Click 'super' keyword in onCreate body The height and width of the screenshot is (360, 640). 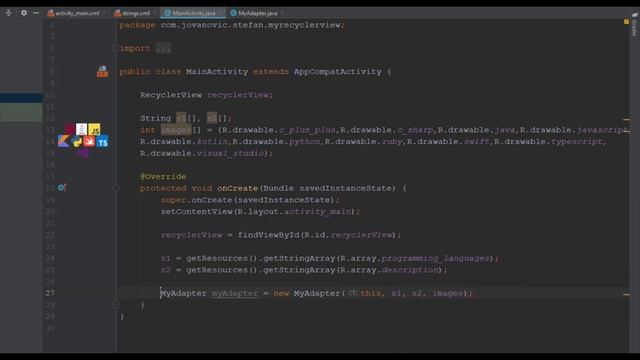tap(173, 200)
